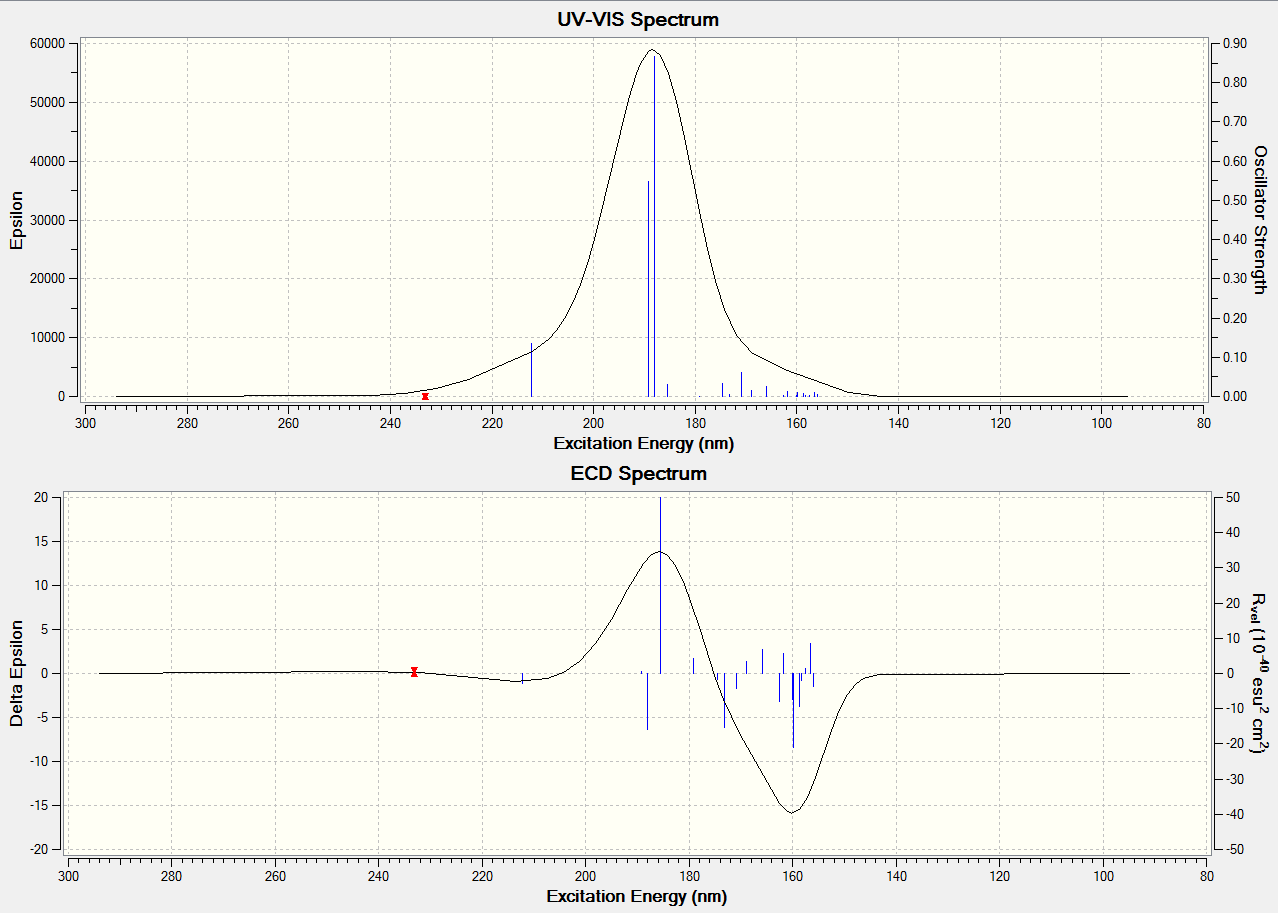The height and width of the screenshot is (913, 1278).
Task: Click the Rvel right axis label of ECD plot
Action: (1260, 673)
